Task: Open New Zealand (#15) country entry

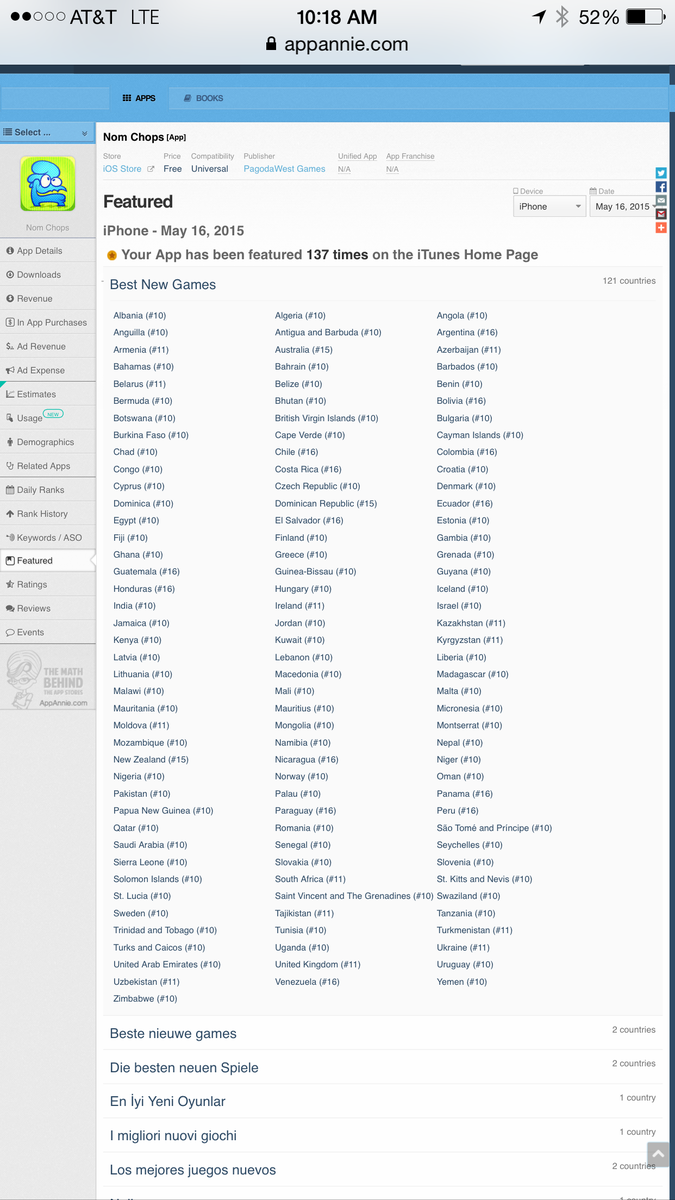Action: tap(151, 760)
